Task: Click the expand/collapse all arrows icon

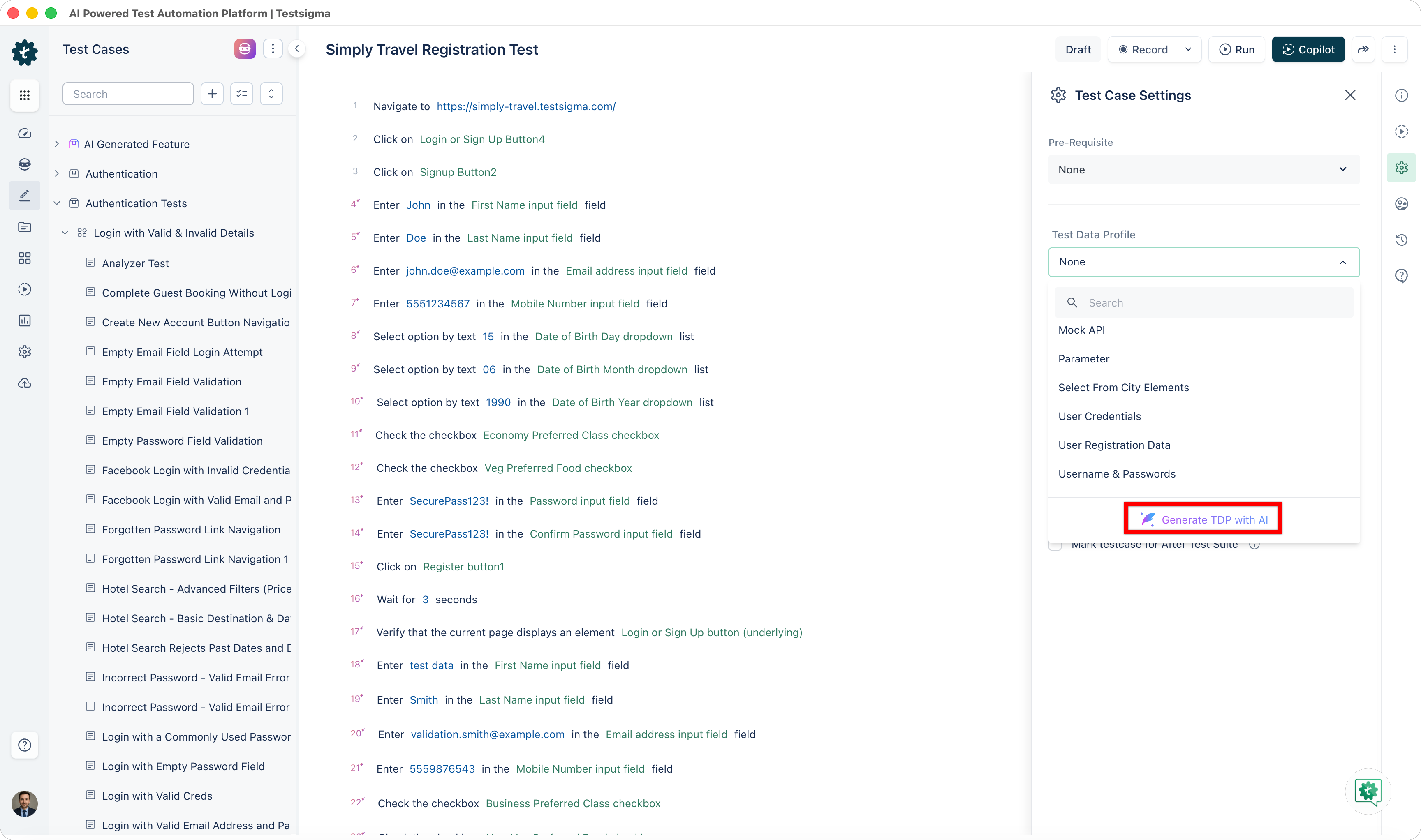Action: point(271,94)
